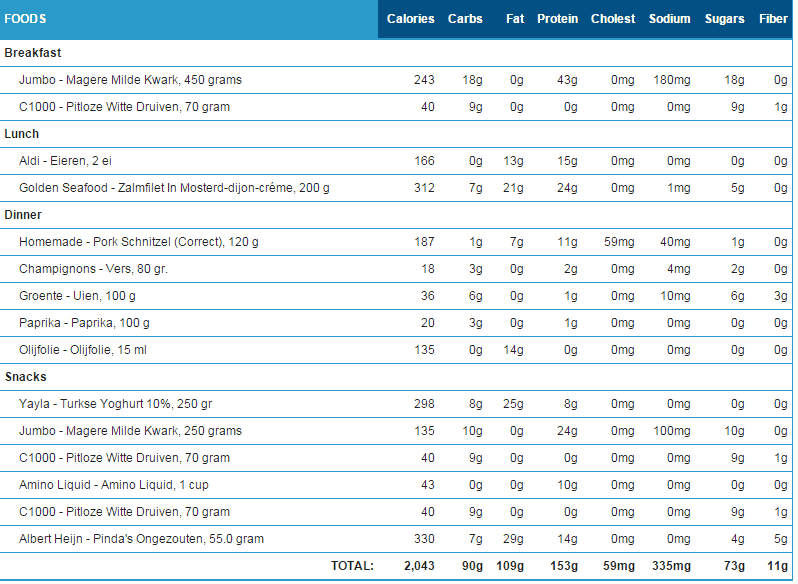Image resolution: width=798 pixels, height=584 pixels.
Task: Click the Snacks meal heading
Action: click(x=26, y=377)
